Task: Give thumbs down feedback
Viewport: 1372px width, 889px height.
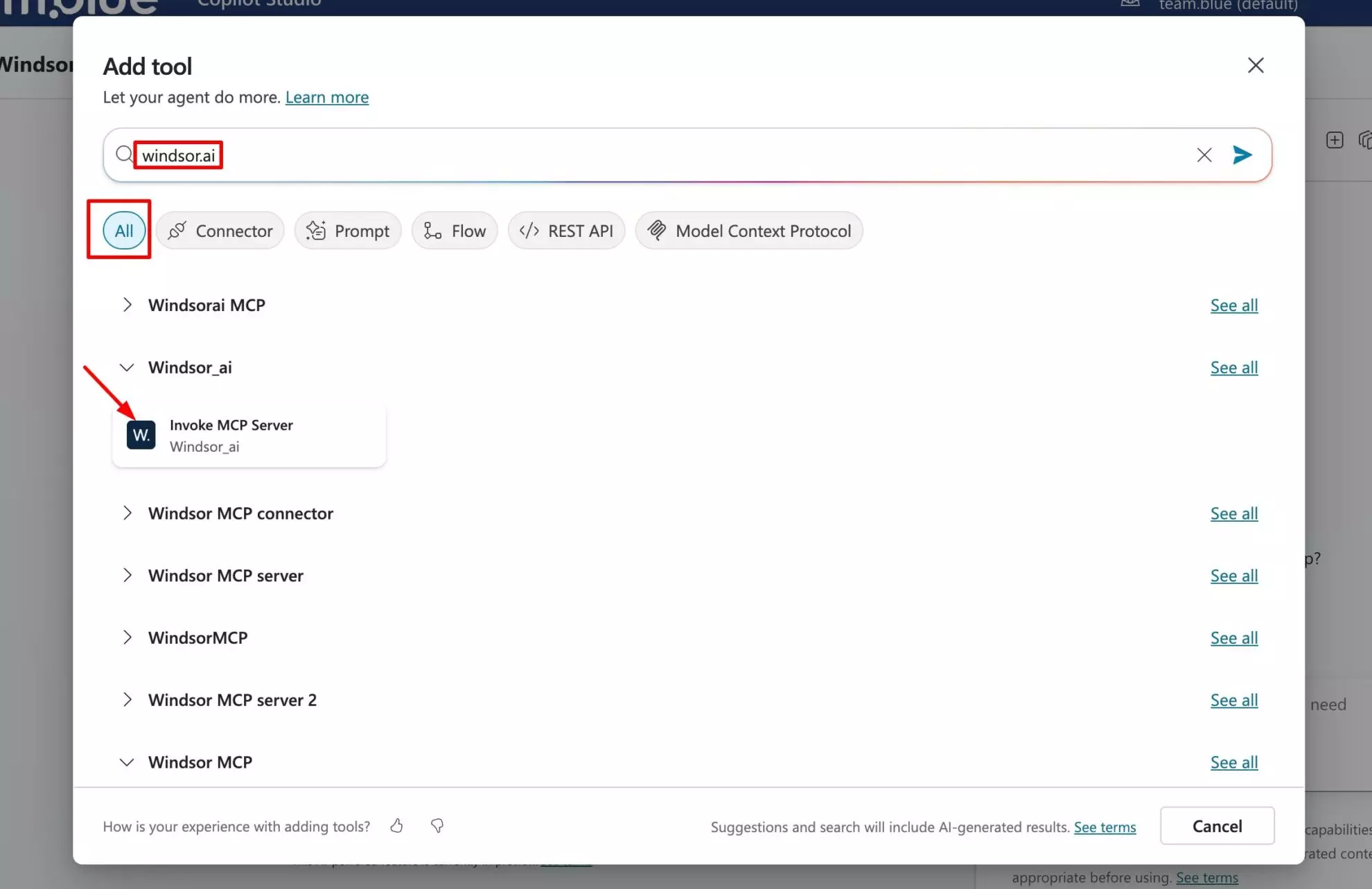Action: [x=437, y=826]
